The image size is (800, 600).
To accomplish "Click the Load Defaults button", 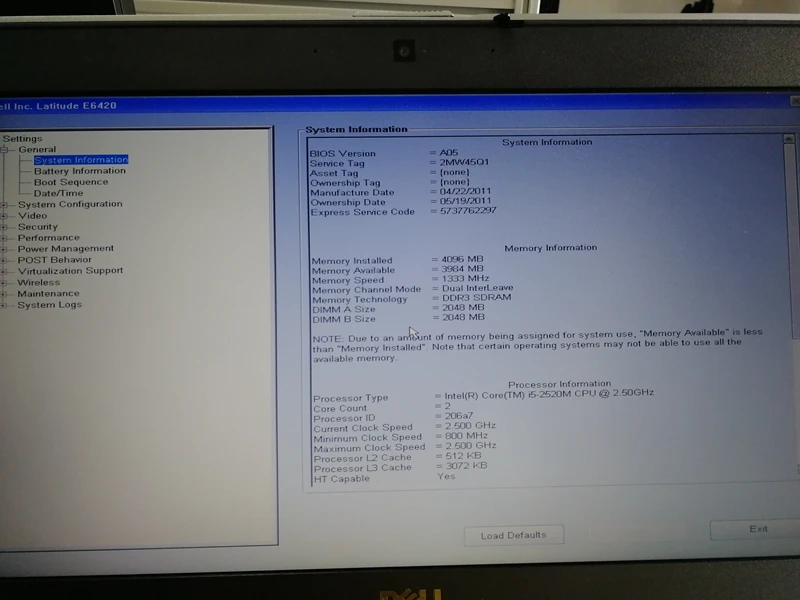I will [514, 535].
